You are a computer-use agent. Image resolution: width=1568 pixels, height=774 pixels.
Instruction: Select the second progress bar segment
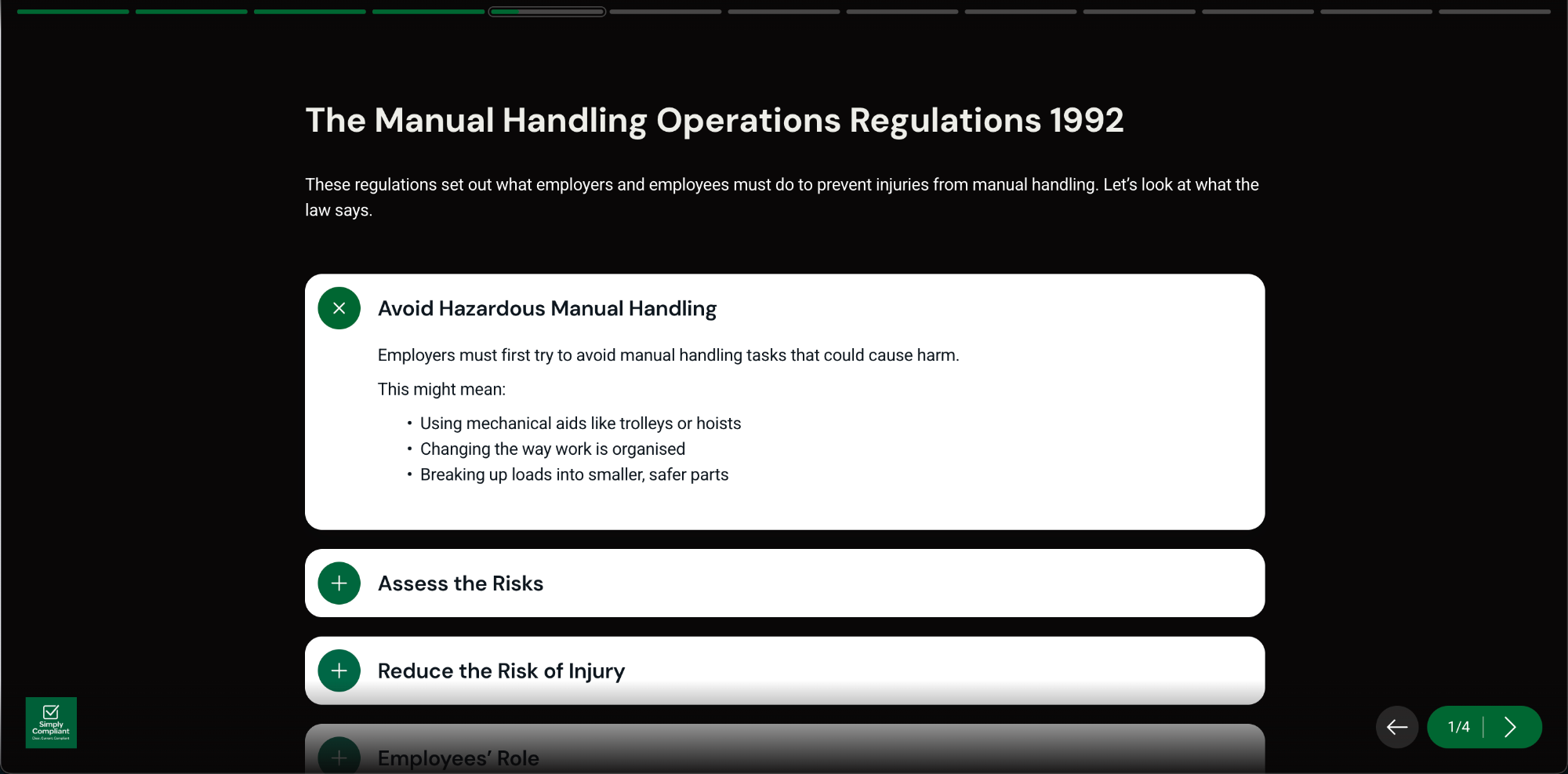tap(191, 12)
